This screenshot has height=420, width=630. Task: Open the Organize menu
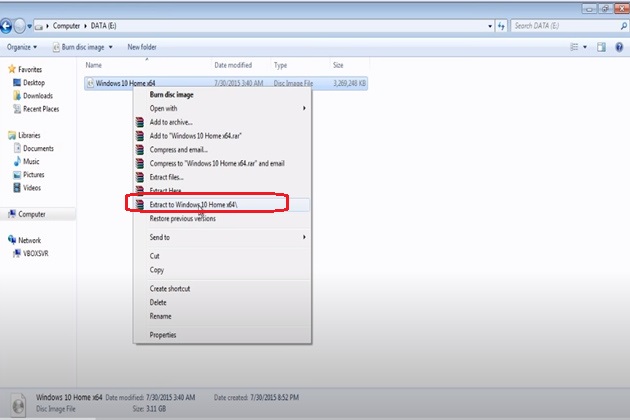[x=22, y=47]
